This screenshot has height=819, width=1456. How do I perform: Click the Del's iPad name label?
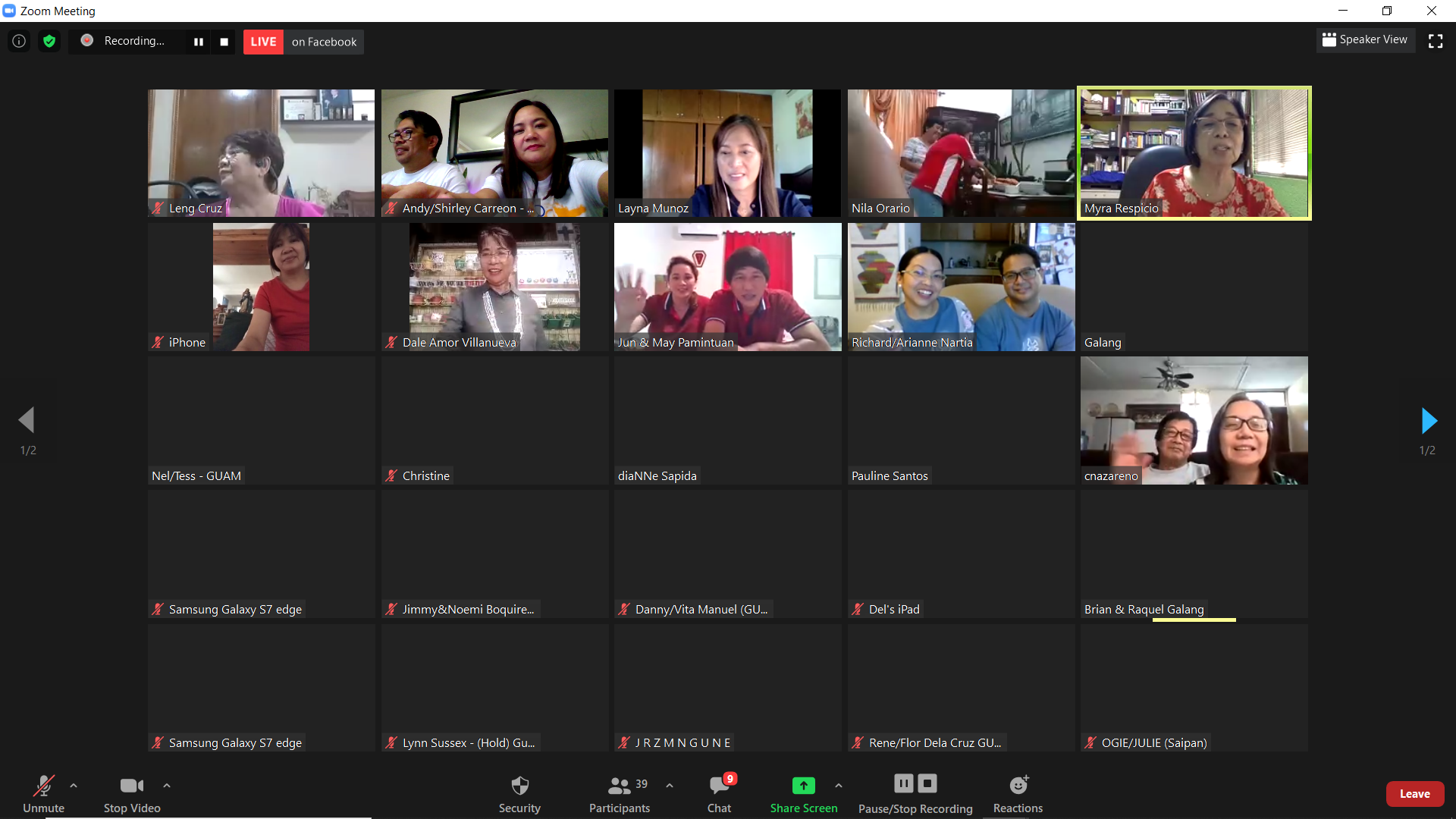pyautogui.click(x=894, y=610)
